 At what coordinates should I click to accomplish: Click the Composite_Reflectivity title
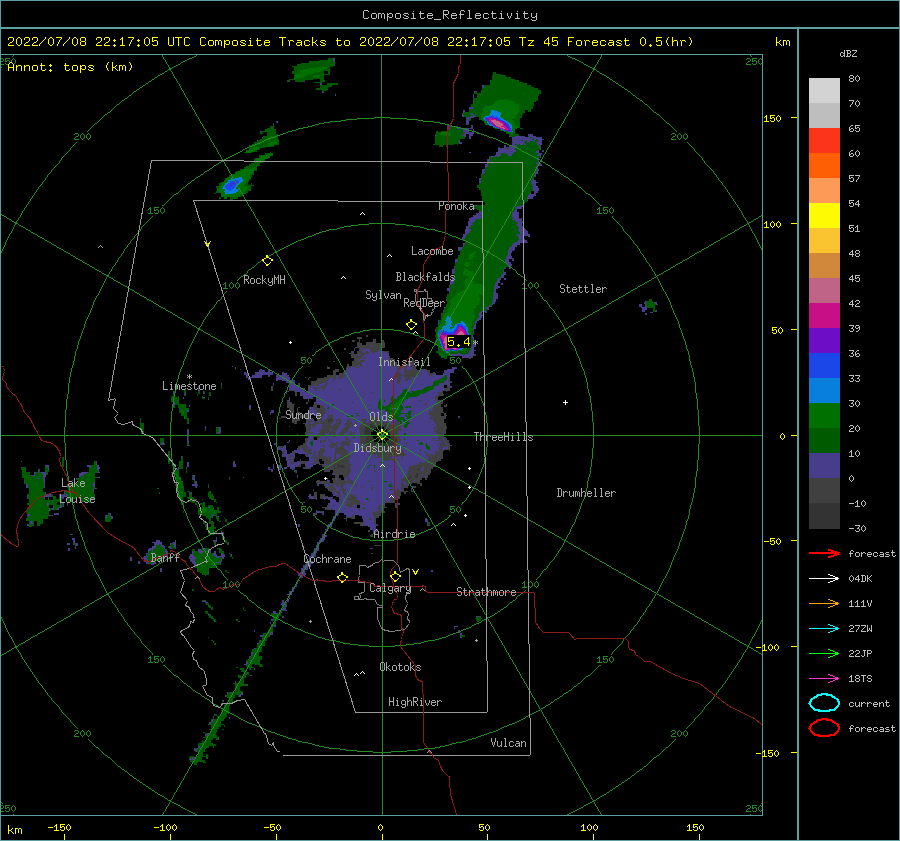pyautogui.click(x=450, y=15)
